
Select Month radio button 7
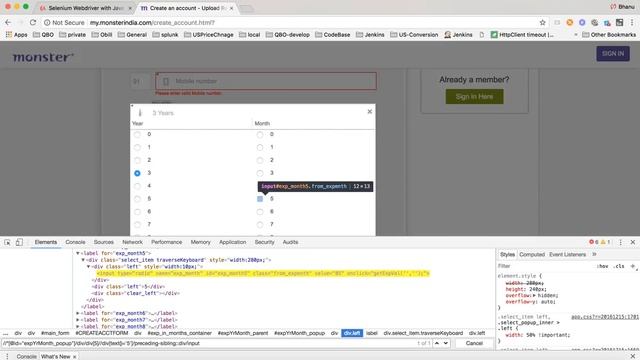(260, 224)
